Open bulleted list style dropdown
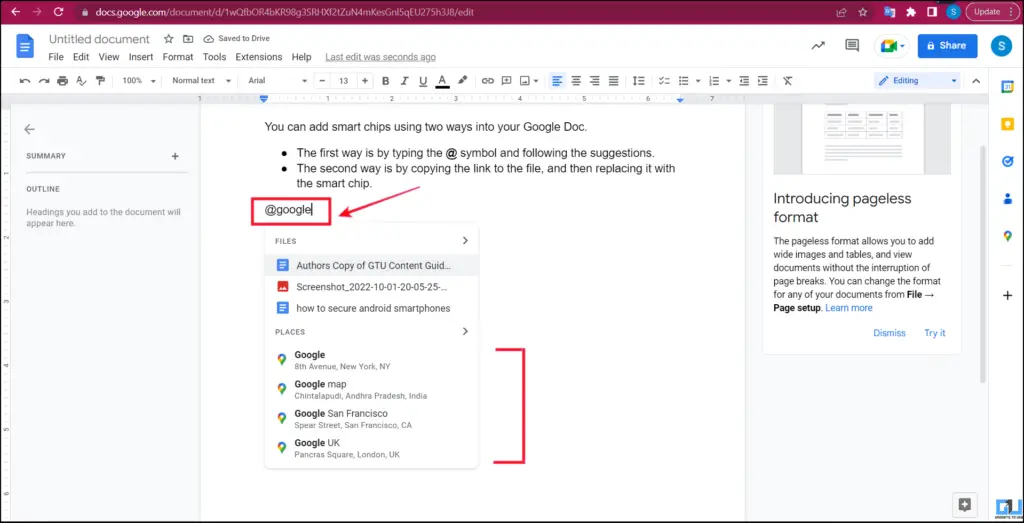The width and height of the screenshot is (1024, 523). 697,81
